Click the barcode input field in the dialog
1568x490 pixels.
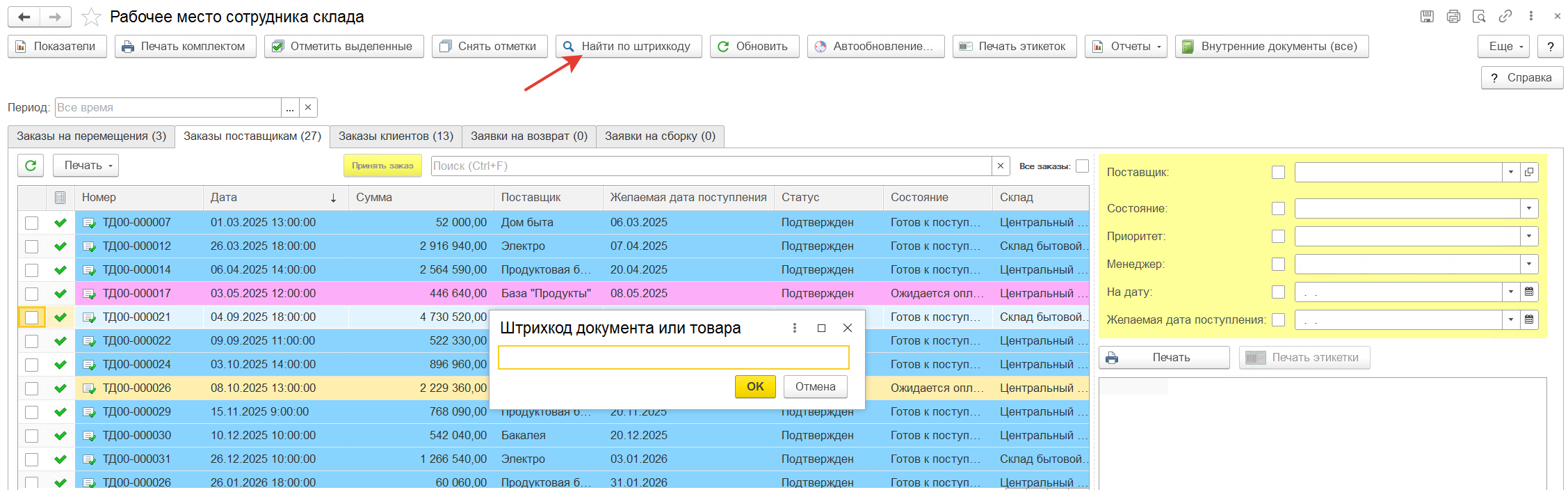[674, 358]
